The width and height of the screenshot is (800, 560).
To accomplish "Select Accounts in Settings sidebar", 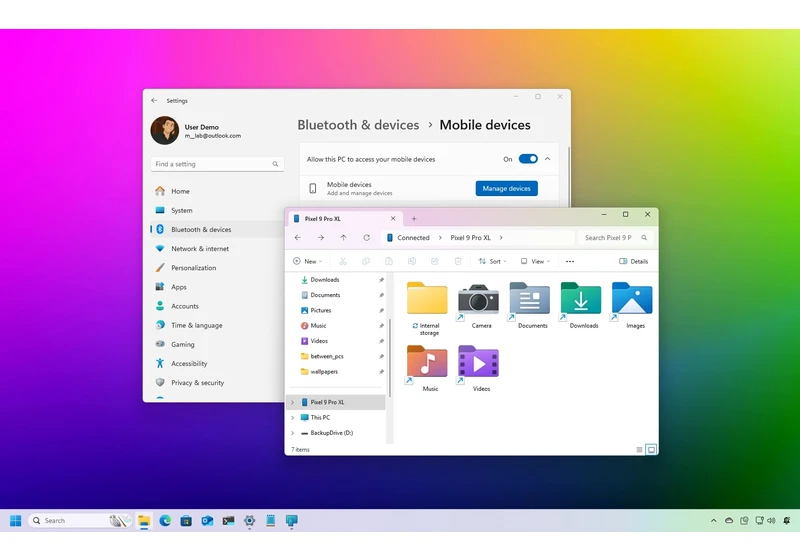I will pos(217,306).
